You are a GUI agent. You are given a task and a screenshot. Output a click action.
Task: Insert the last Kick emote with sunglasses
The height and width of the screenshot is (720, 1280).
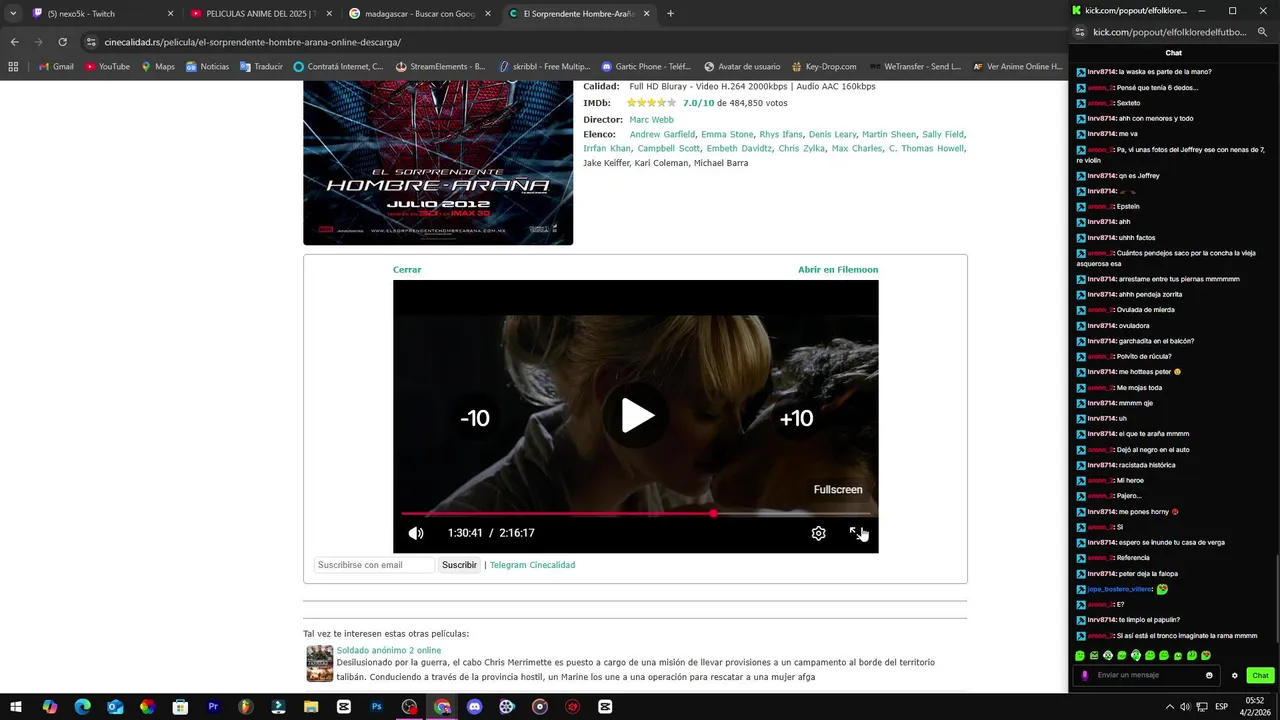click(x=1206, y=656)
